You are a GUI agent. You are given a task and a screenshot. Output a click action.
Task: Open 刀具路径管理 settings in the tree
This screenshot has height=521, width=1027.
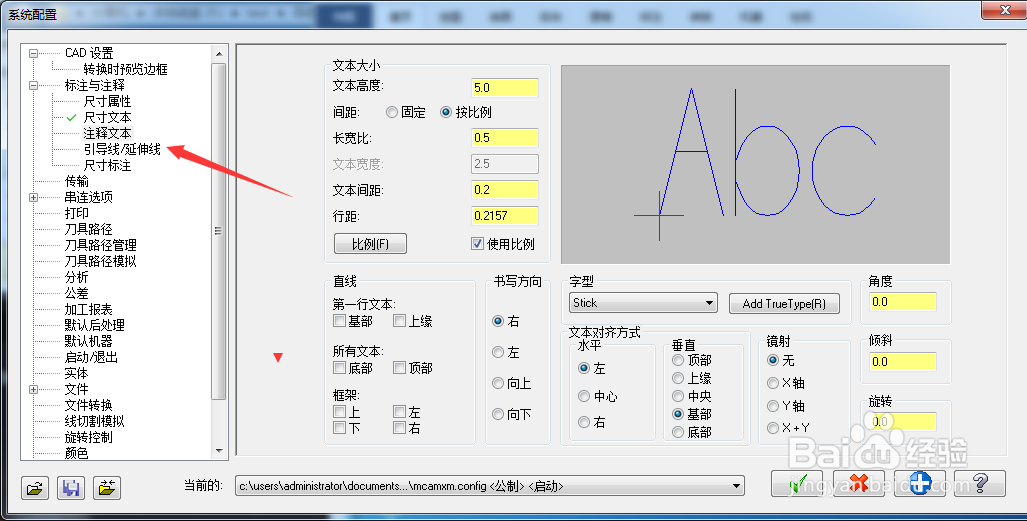(100, 246)
